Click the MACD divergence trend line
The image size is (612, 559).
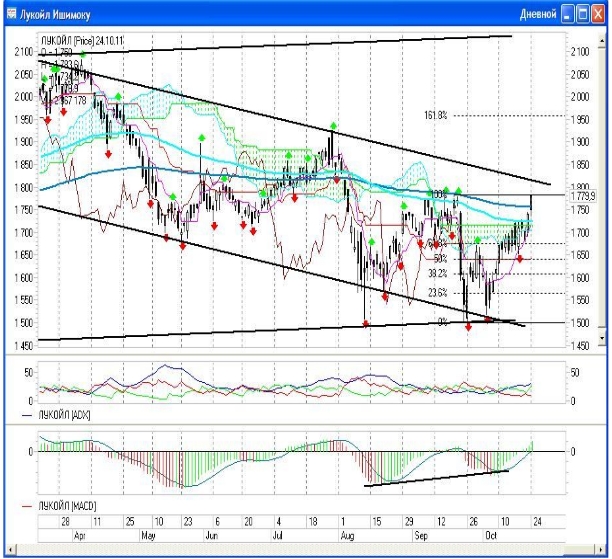click(436, 479)
